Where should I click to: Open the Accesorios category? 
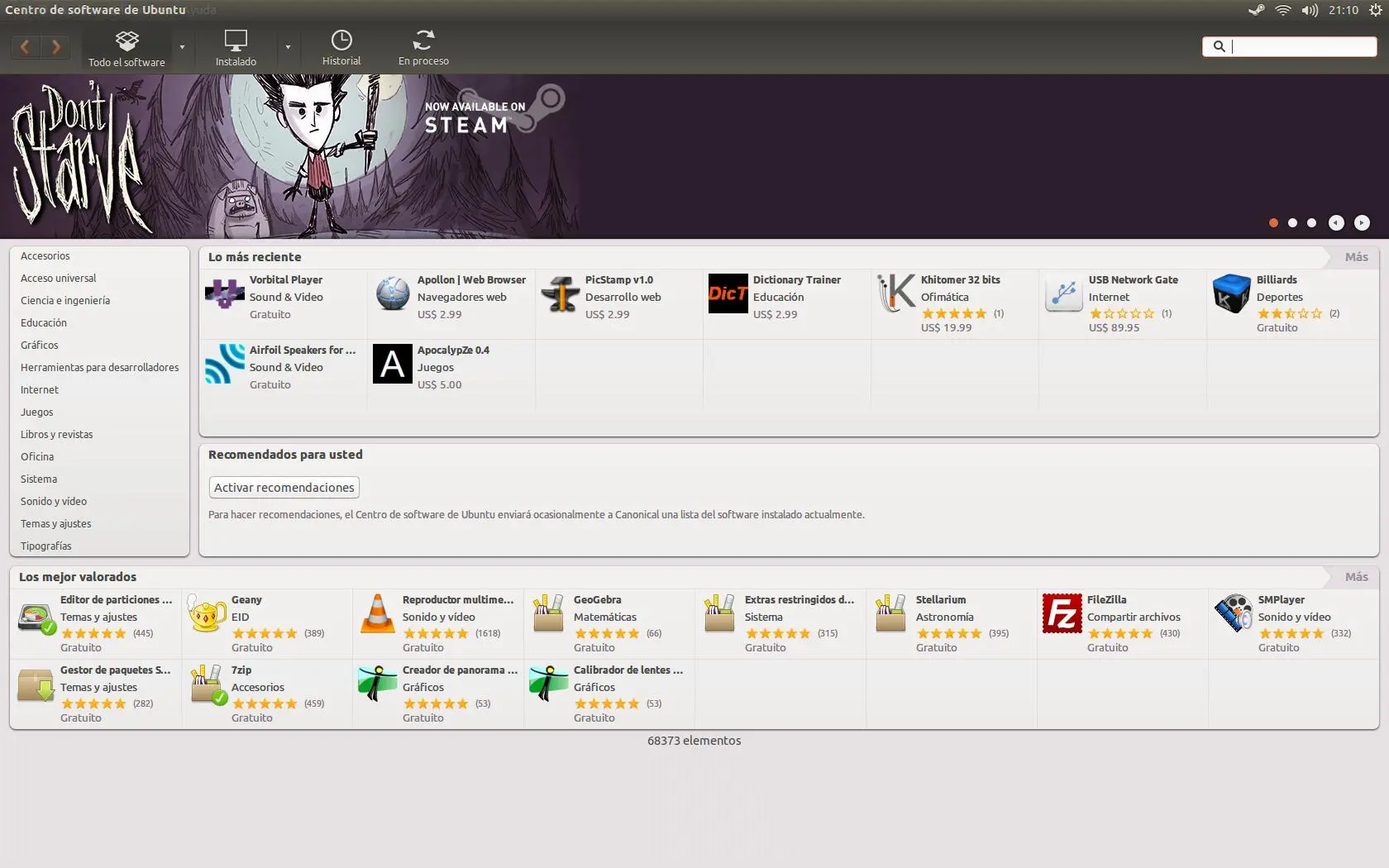pyautogui.click(x=45, y=256)
